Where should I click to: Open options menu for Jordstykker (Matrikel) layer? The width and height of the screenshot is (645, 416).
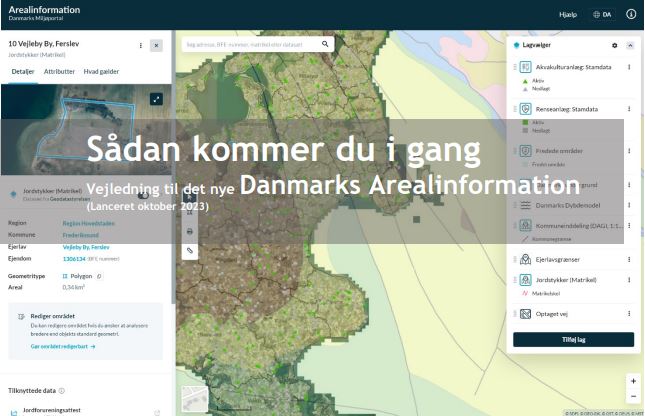629,280
